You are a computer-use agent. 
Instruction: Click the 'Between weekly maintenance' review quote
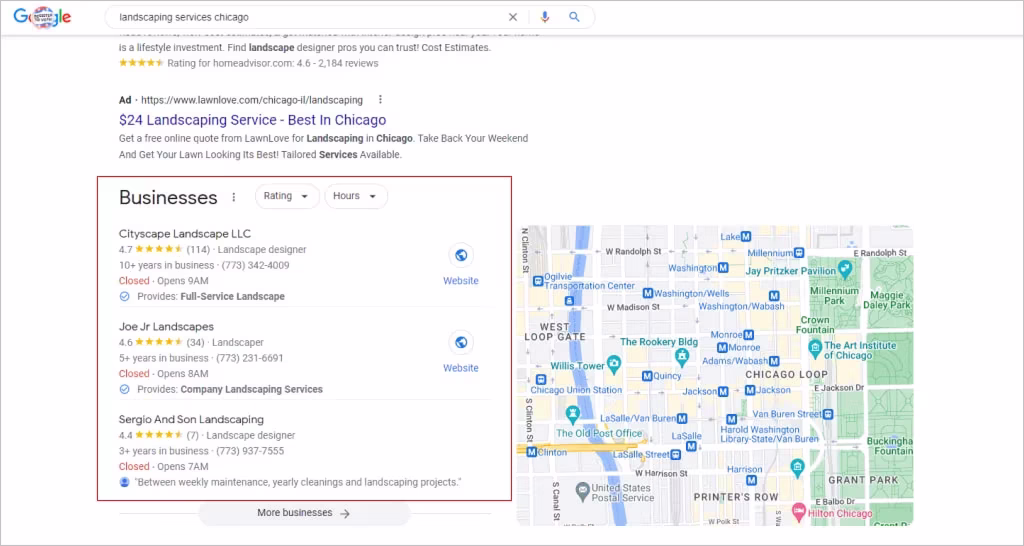pos(298,482)
